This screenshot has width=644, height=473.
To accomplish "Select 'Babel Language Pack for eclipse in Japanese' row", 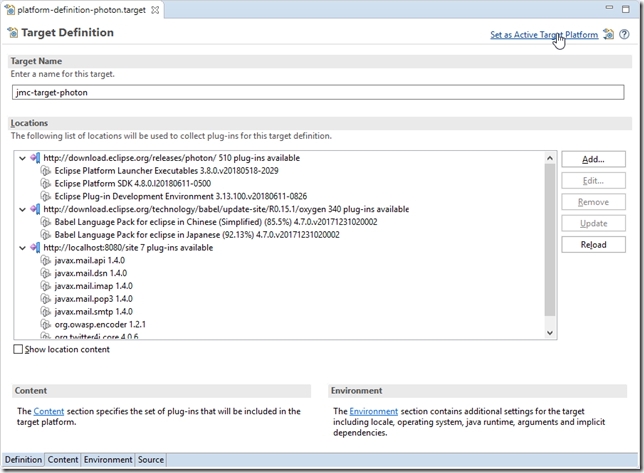I will [x=197, y=235].
